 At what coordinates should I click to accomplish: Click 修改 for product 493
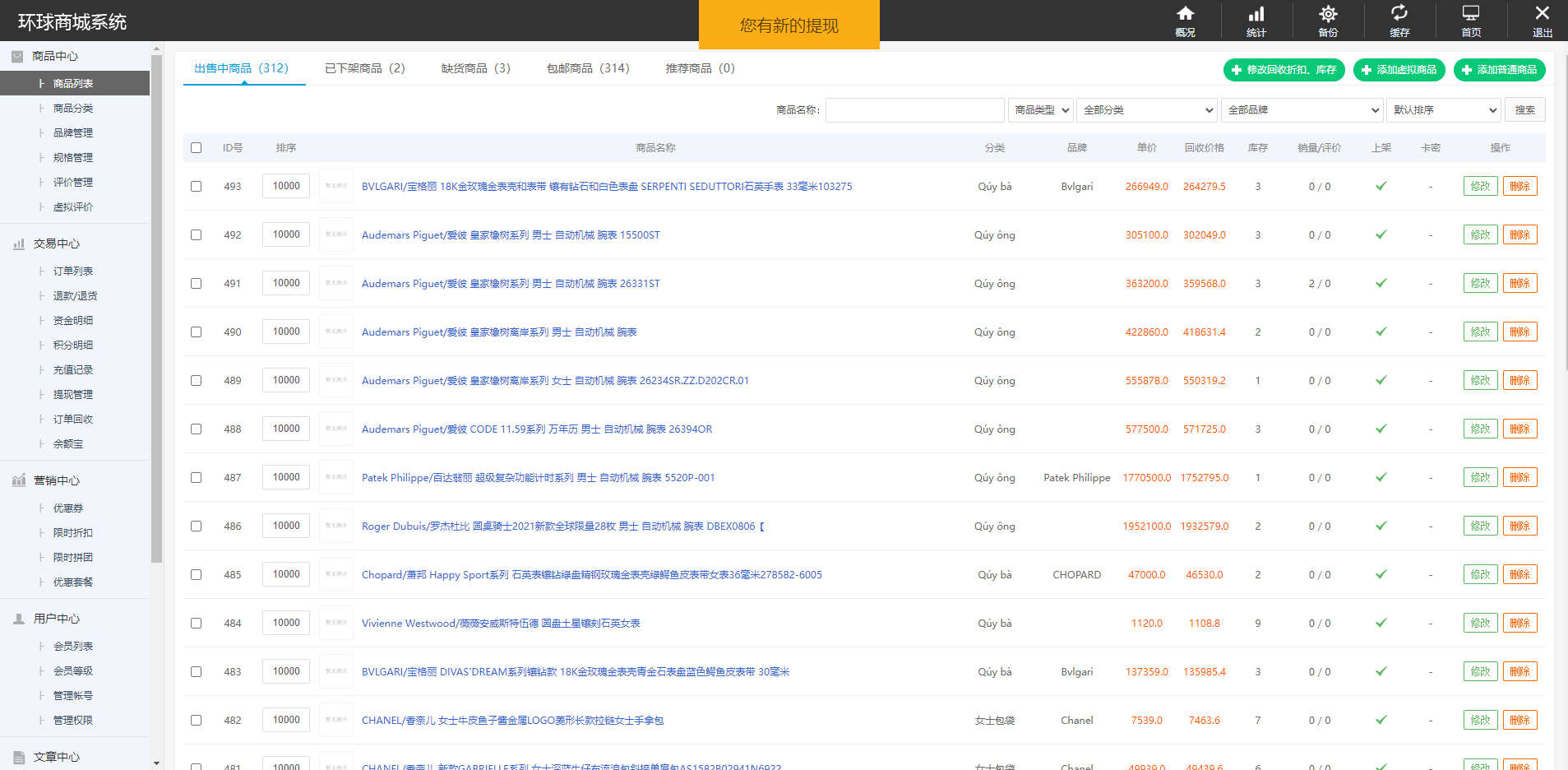pos(1480,186)
